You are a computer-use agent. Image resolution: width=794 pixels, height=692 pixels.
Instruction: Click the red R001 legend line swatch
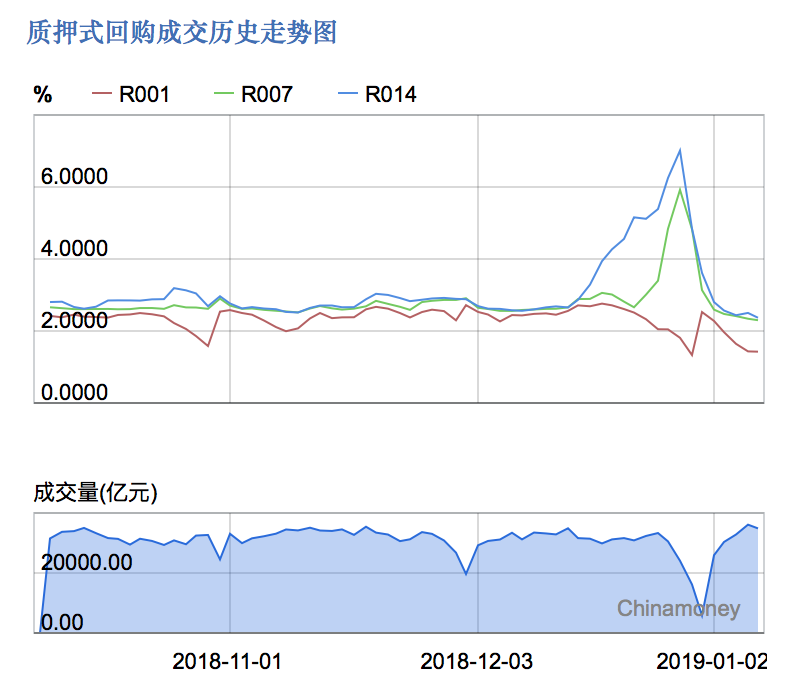coord(101,93)
